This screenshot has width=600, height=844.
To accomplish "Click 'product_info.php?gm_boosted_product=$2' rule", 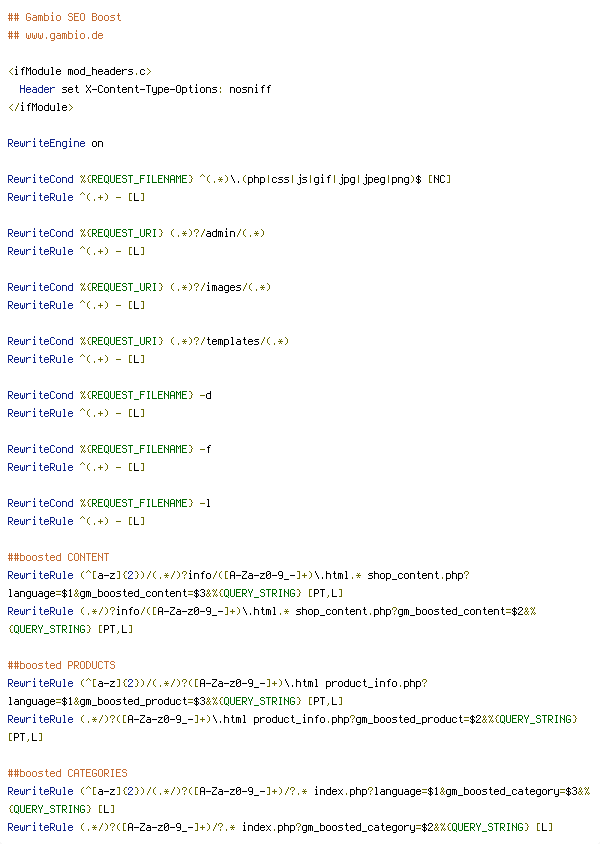I will click(292, 719).
